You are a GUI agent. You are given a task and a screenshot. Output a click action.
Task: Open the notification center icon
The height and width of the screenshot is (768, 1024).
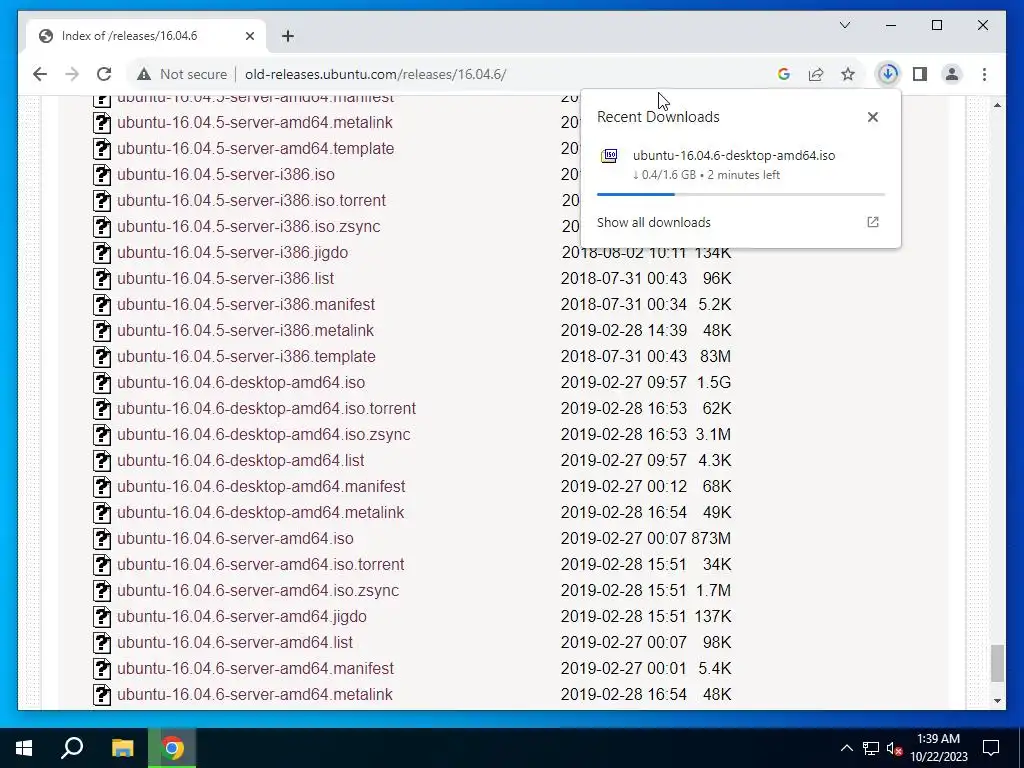(x=991, y=748)
